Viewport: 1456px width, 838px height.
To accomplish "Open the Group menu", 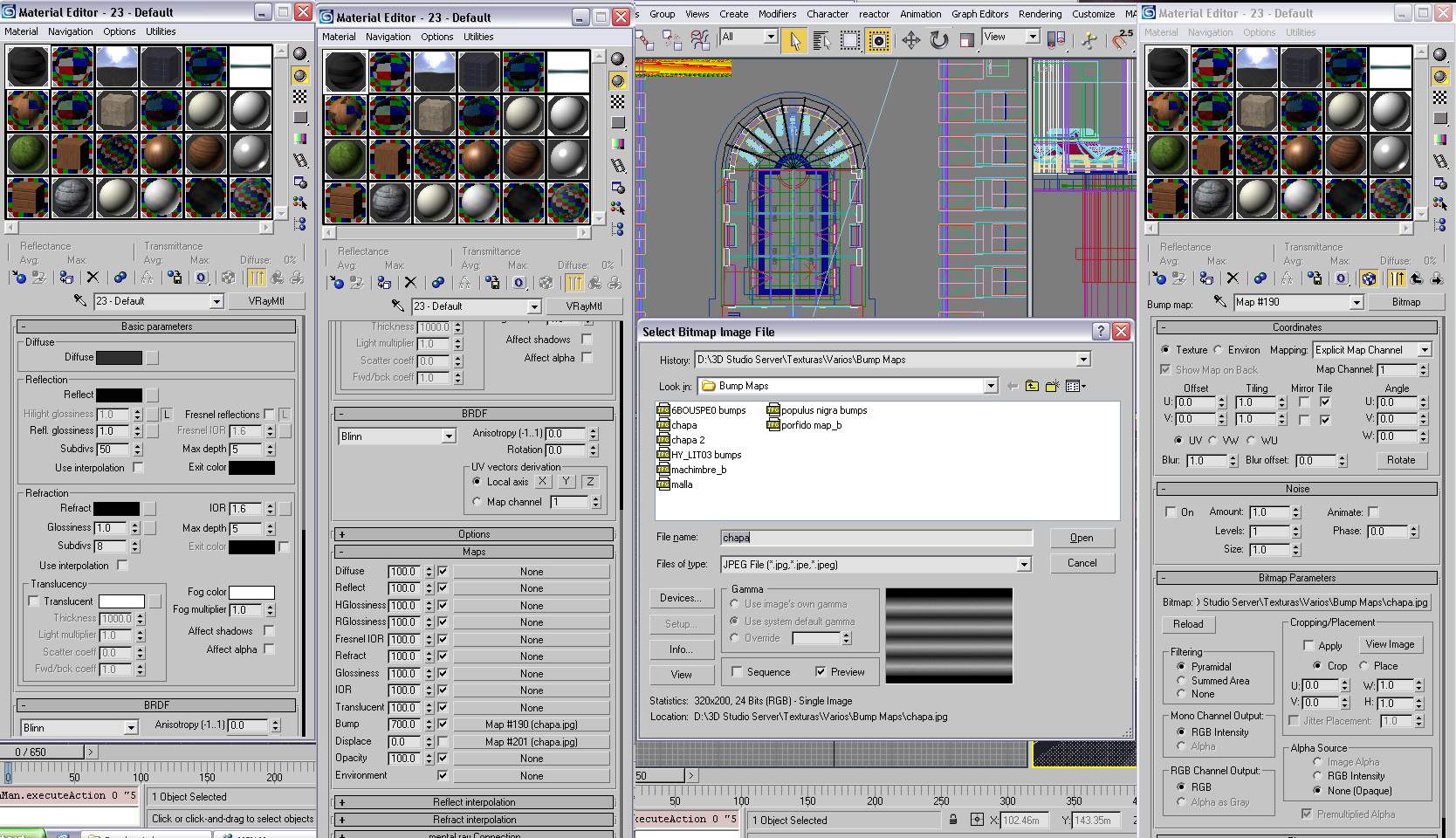I will 662,14.
